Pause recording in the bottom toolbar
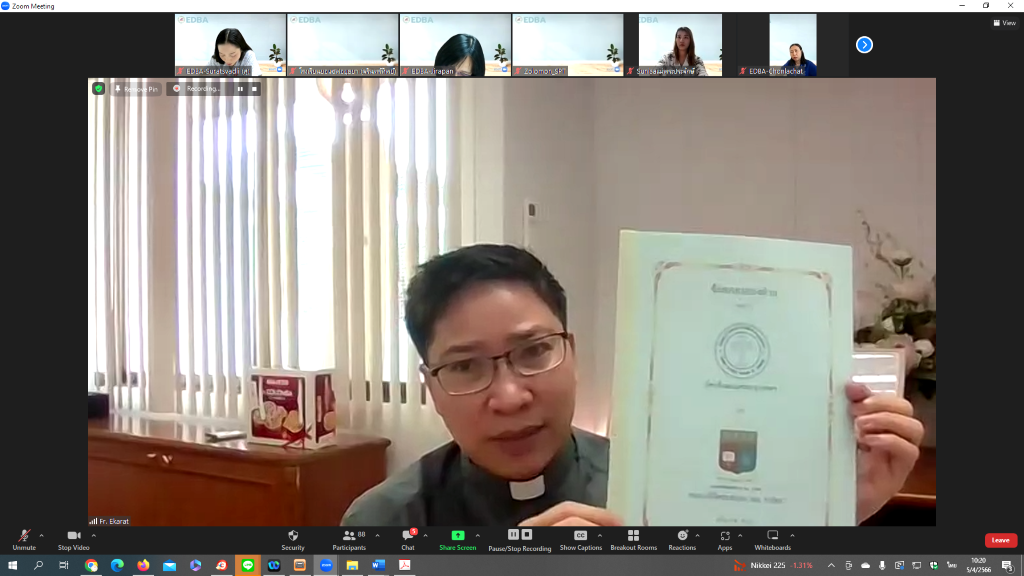 pos(513,535)
